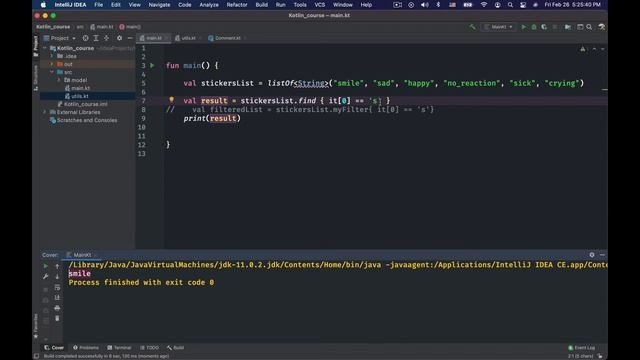Click the gutter run arrow beside fun main
This screenshot has height=360, width=640.
click(152, 65)
